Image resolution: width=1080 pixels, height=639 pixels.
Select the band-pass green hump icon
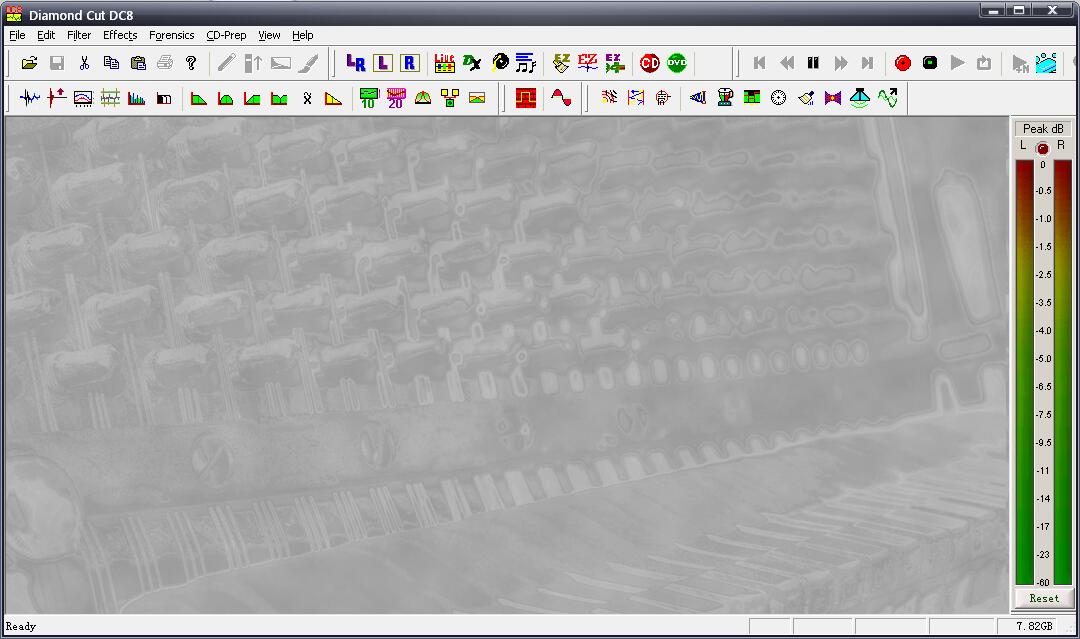225,98
